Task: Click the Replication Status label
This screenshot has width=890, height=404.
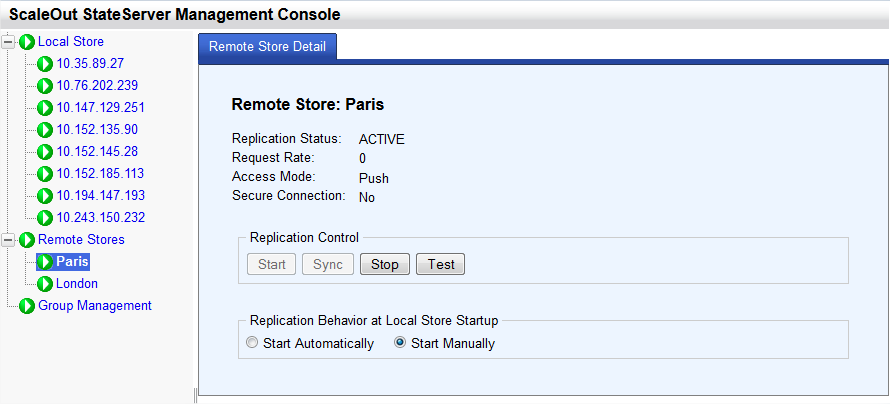Action: click(287, 139)
